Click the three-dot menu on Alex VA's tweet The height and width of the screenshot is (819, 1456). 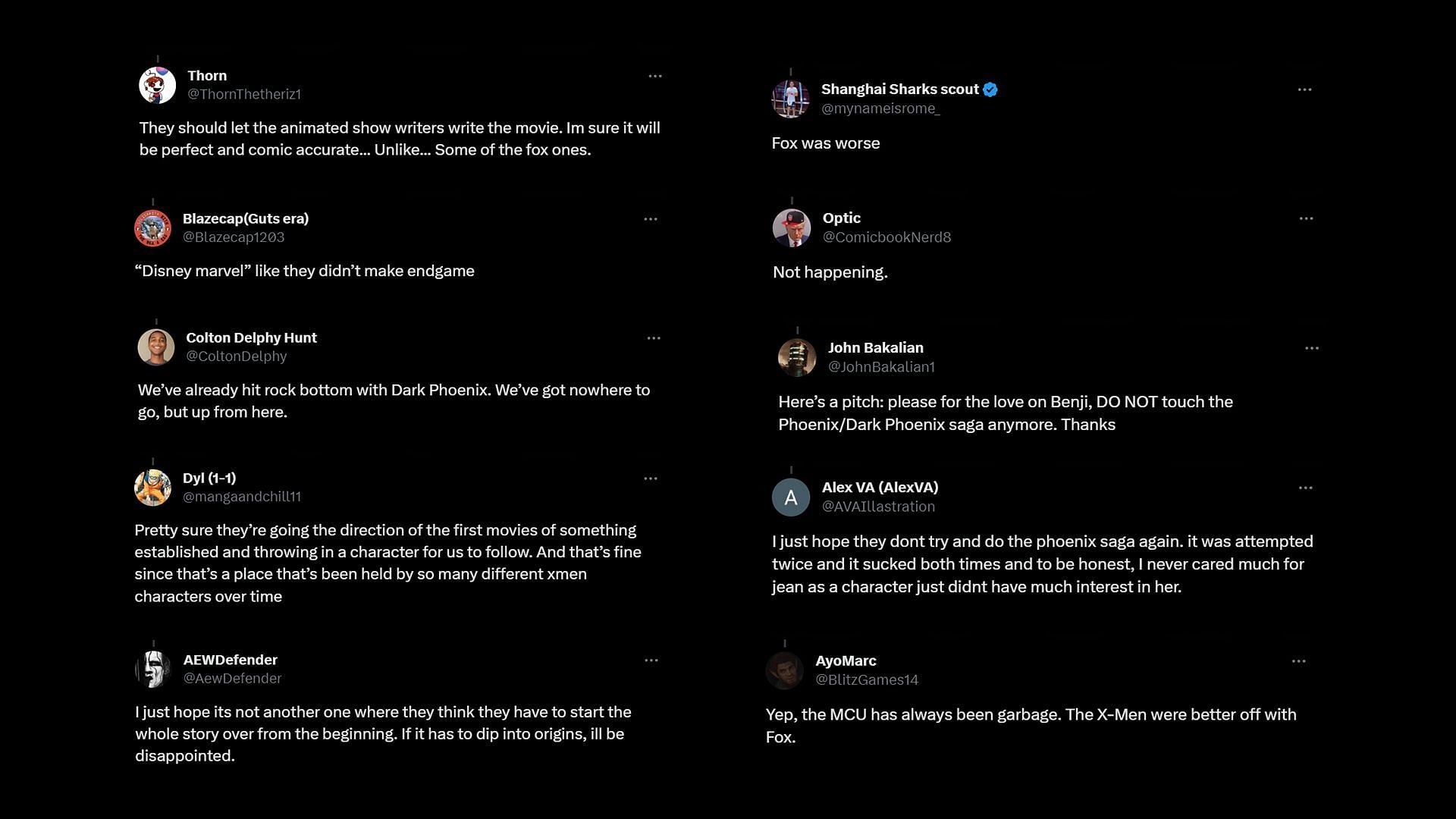tap(1305, 488)
